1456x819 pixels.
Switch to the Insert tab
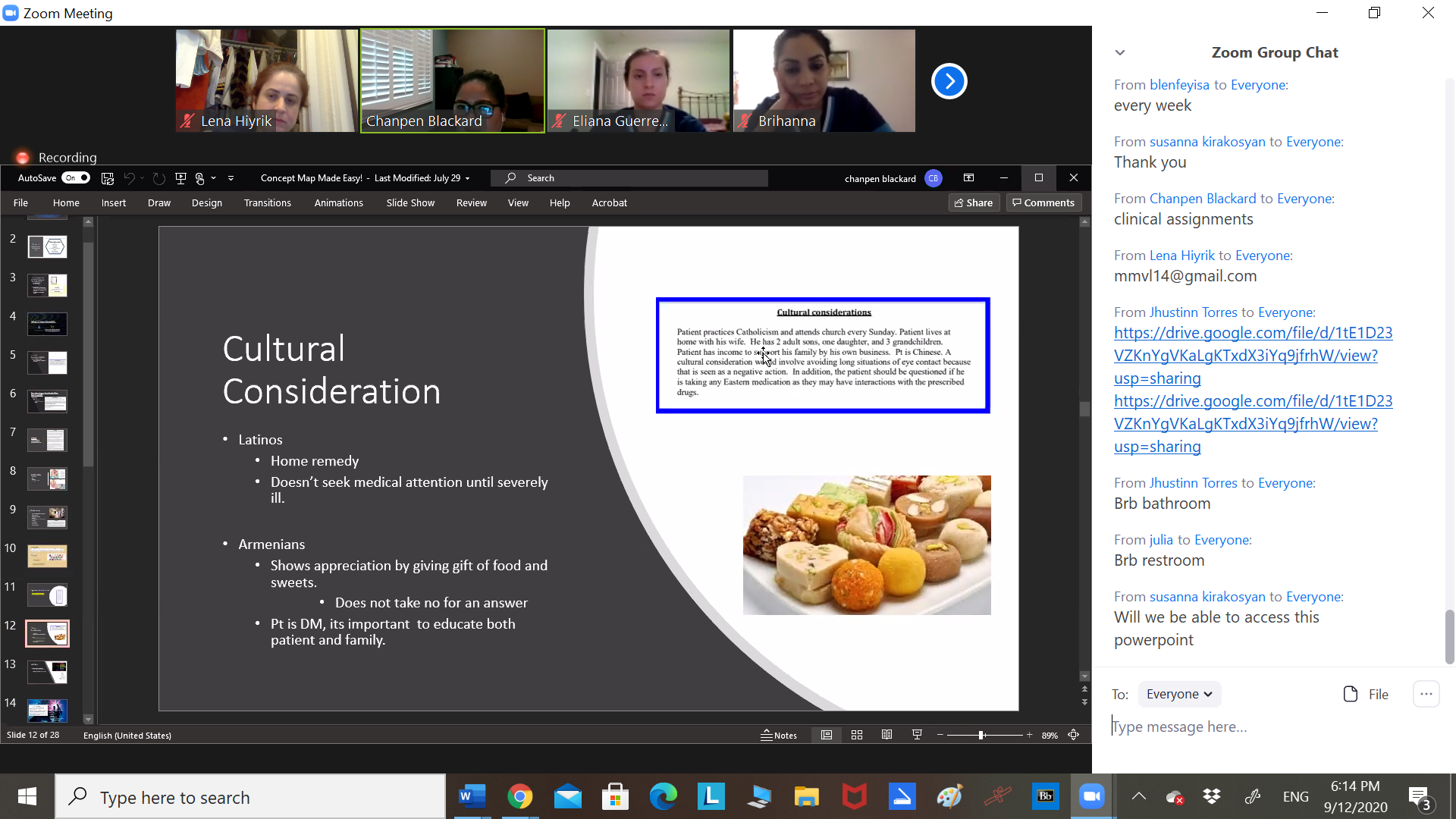pyautogui.click(x=114, y=202)
